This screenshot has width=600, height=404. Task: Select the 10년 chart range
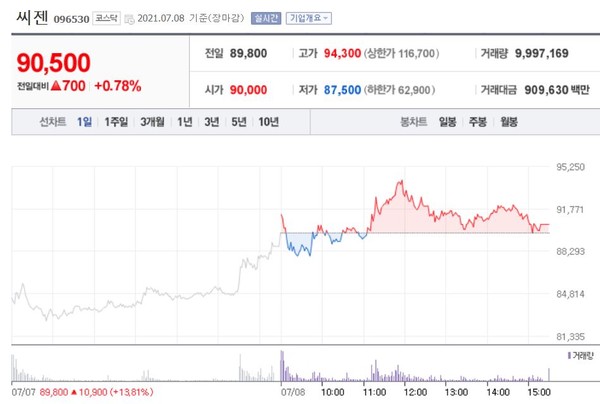tap(268, 122)
